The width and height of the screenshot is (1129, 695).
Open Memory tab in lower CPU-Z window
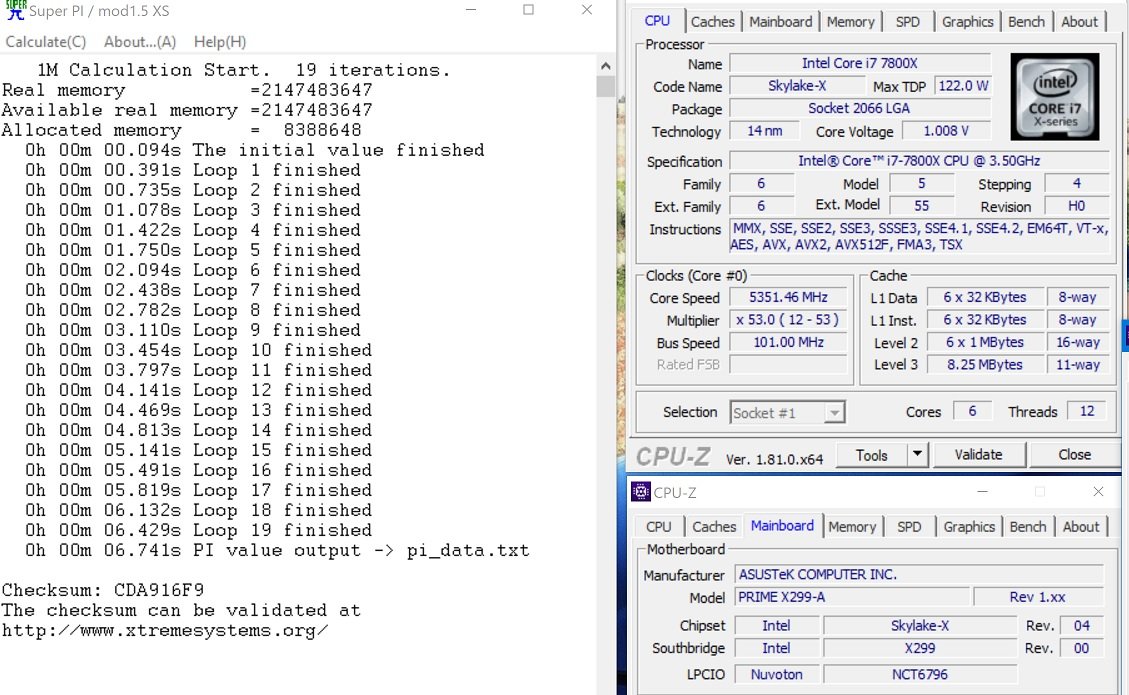click(x=852, y=526)
